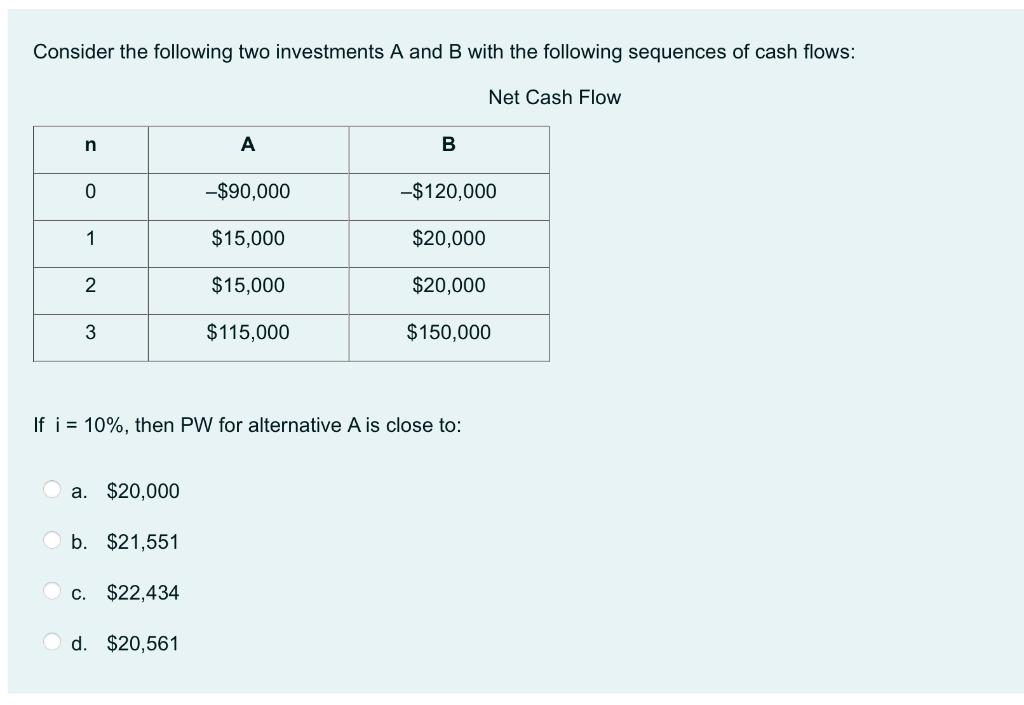The image size is (1024, 705).
Task: Click the "Net Cash Flow" heading
Action: click(554, 97)
